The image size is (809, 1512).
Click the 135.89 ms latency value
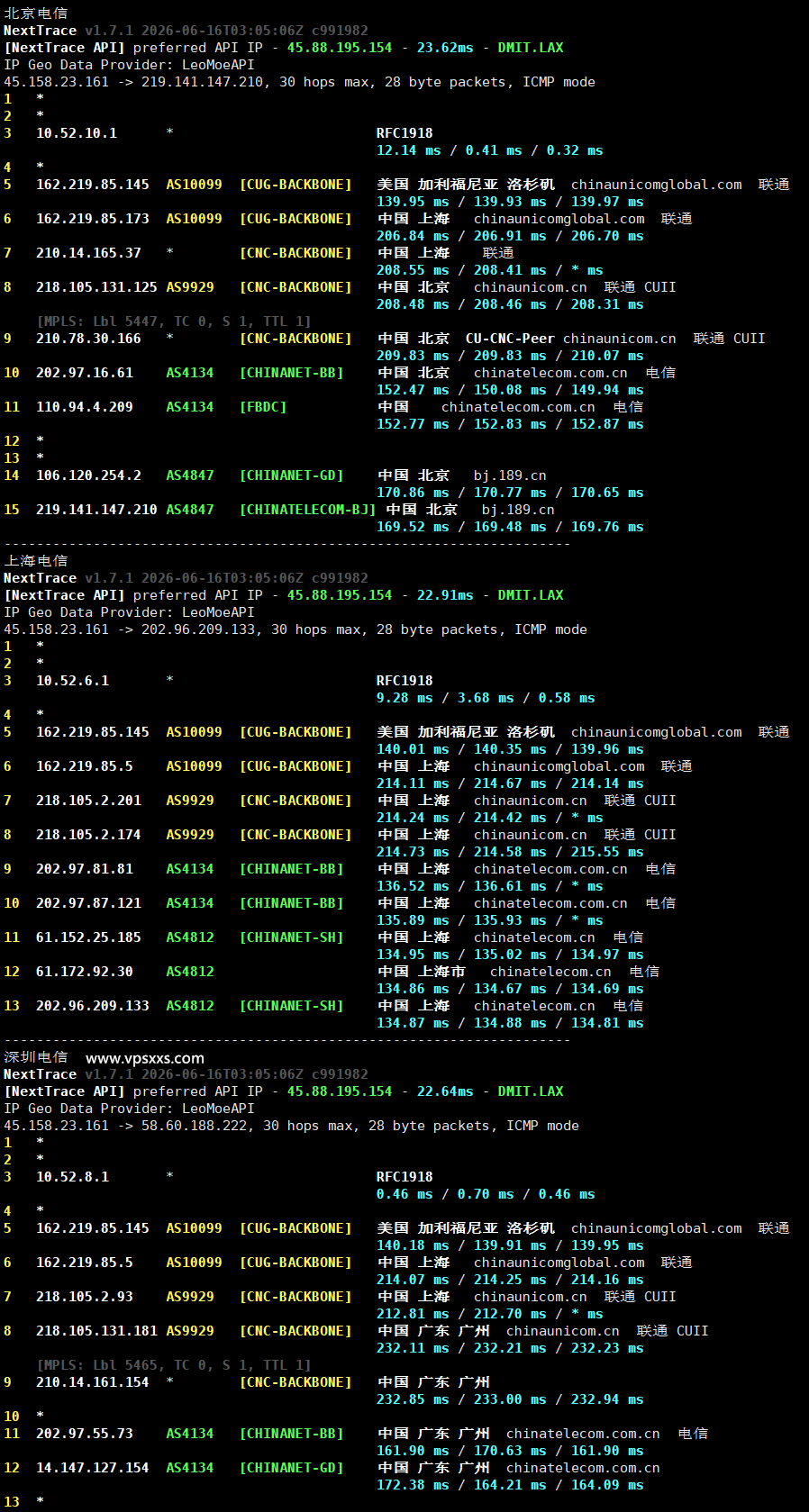tap(413, 920)
